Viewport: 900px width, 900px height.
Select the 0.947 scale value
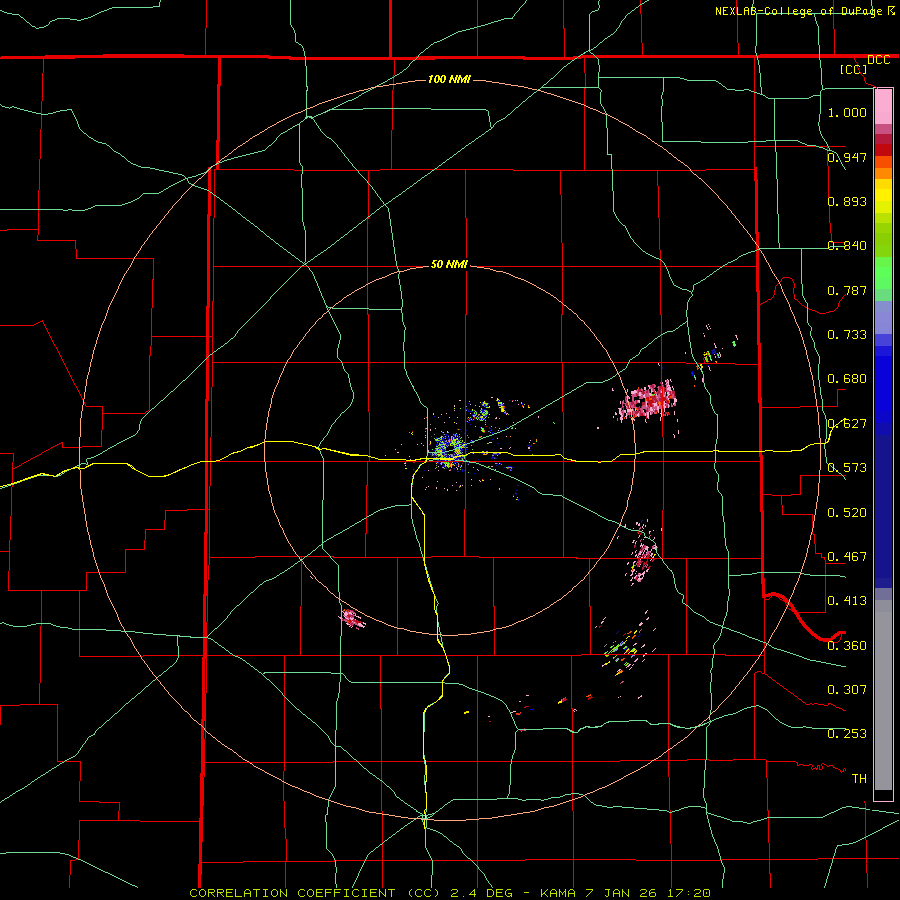pyautogui.click(x=847, y=157)
